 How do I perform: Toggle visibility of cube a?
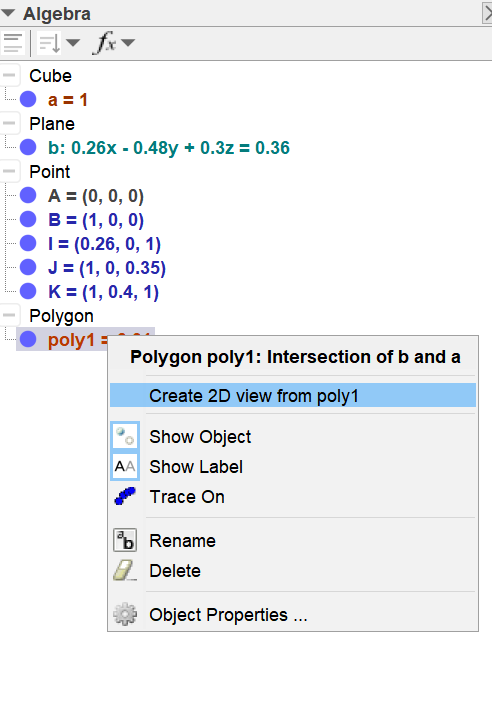28,99
